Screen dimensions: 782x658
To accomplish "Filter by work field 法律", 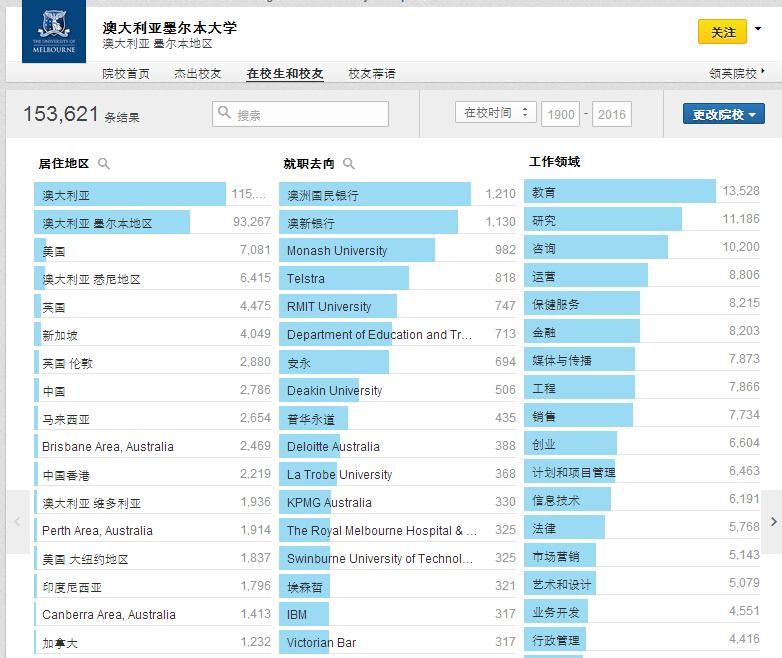I will tap(642, 527).
